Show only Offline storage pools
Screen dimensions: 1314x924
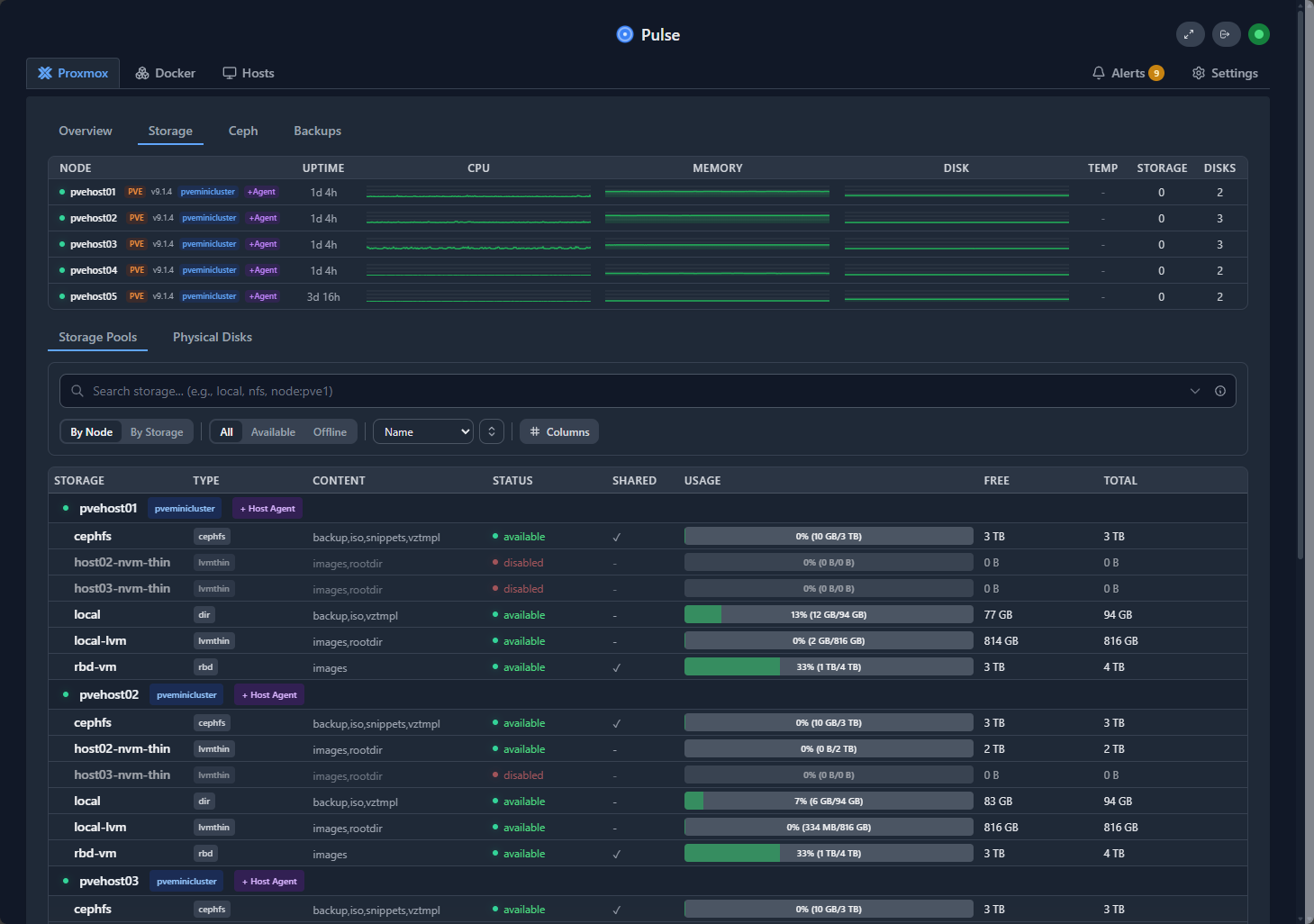329,431
